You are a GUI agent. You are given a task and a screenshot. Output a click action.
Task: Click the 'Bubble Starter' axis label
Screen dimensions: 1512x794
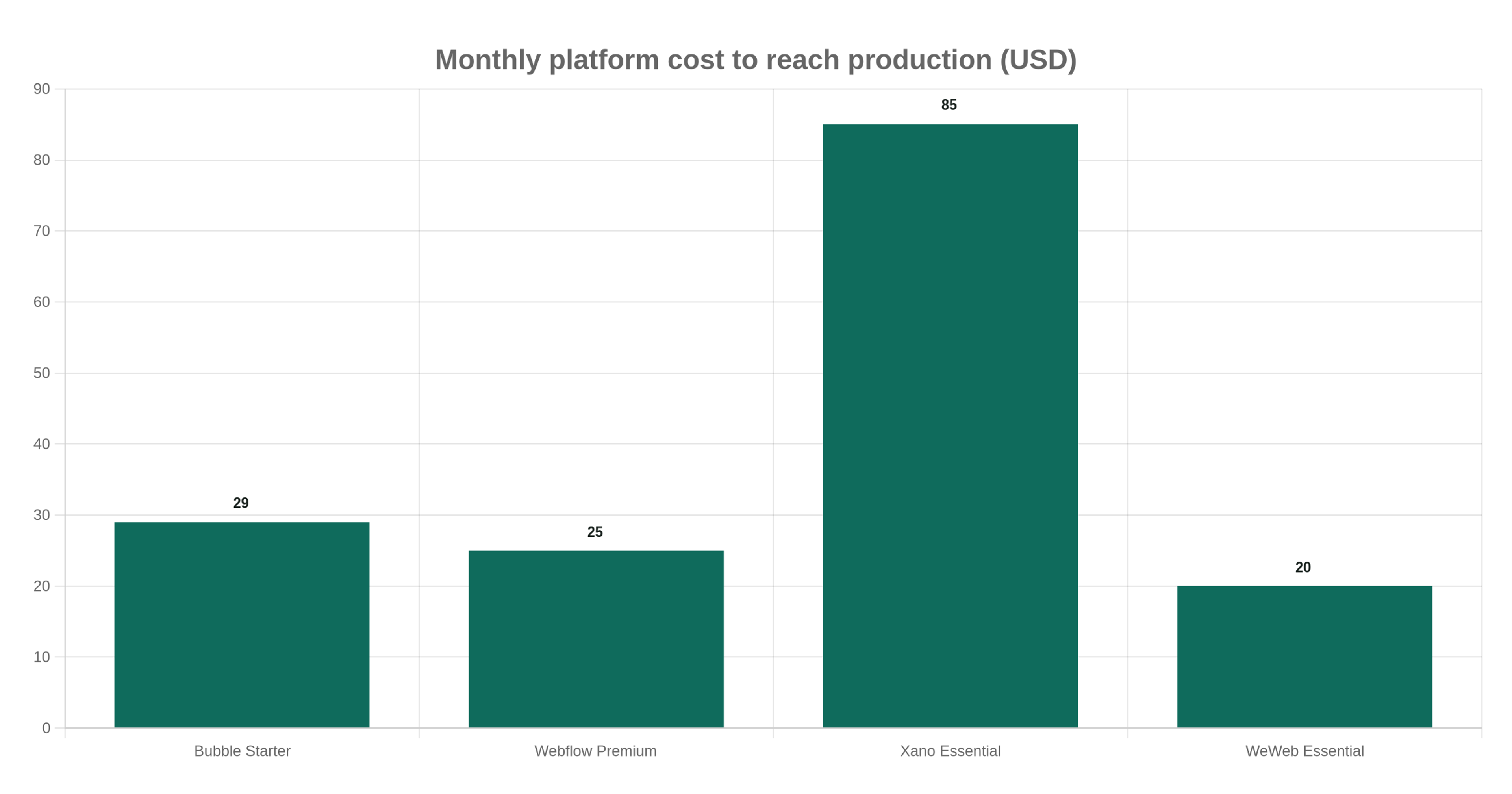[x=243, y=751]
